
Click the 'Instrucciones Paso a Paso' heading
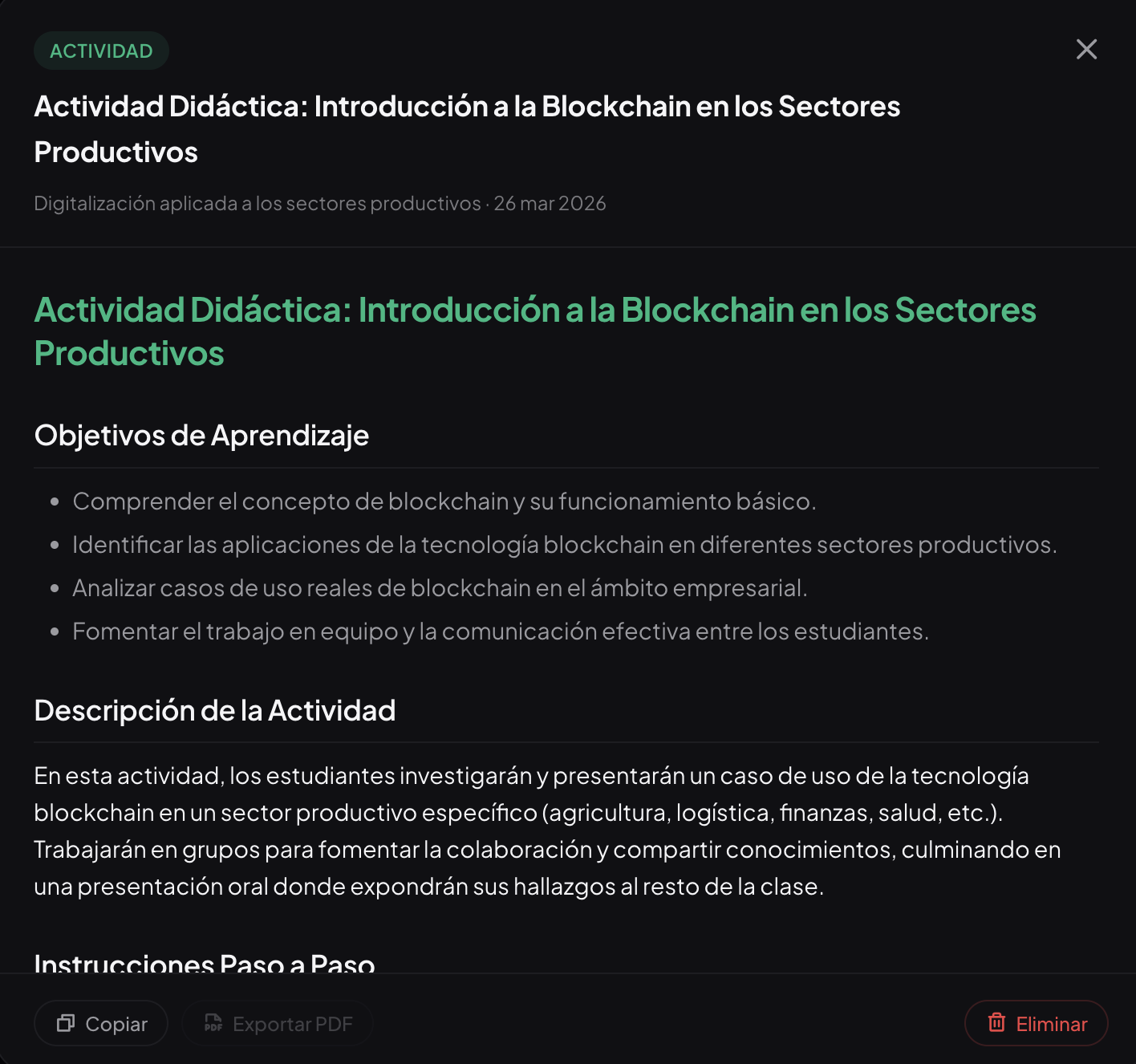[x=205, y=963]
